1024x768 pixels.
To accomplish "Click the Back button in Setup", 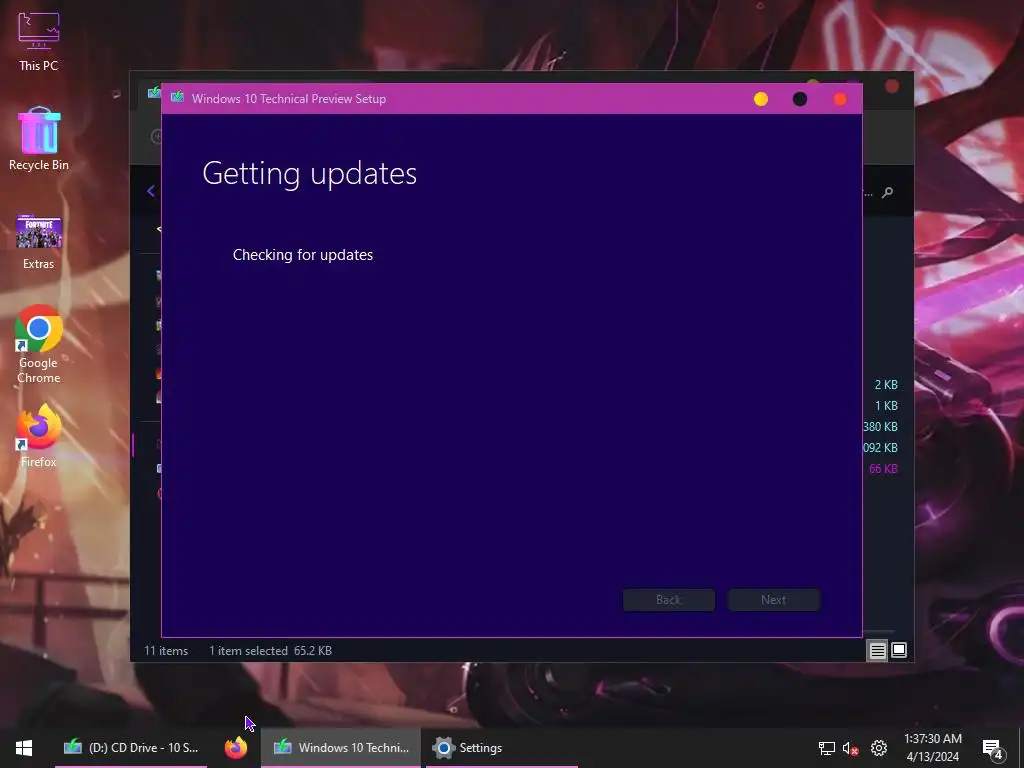I will pos(669,600).
